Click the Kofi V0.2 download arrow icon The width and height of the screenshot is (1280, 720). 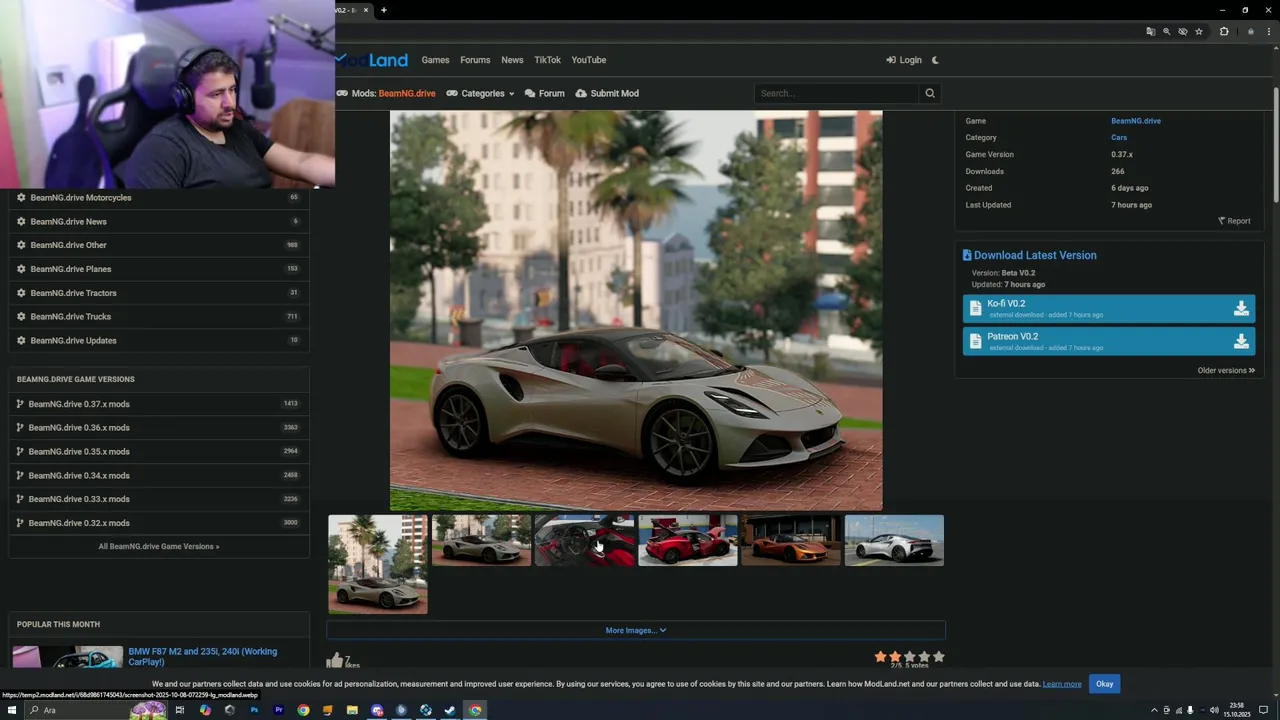tap(1241, 309)
